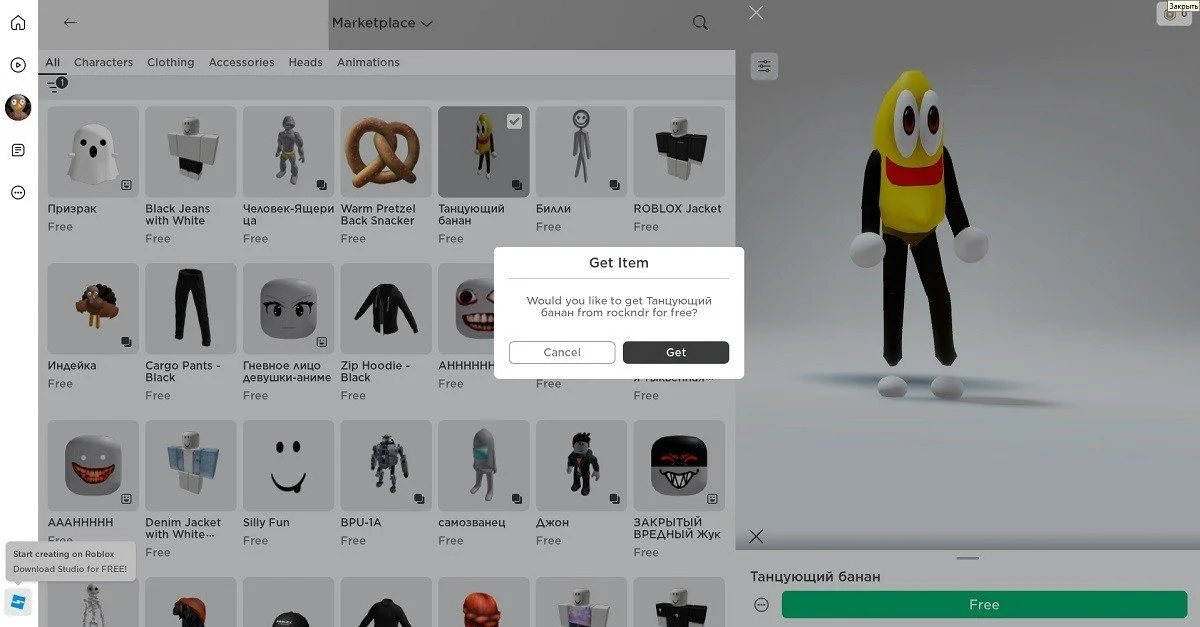Click the Закрыть close label at top right
1200x627 pixels.
click(1182, 6)
